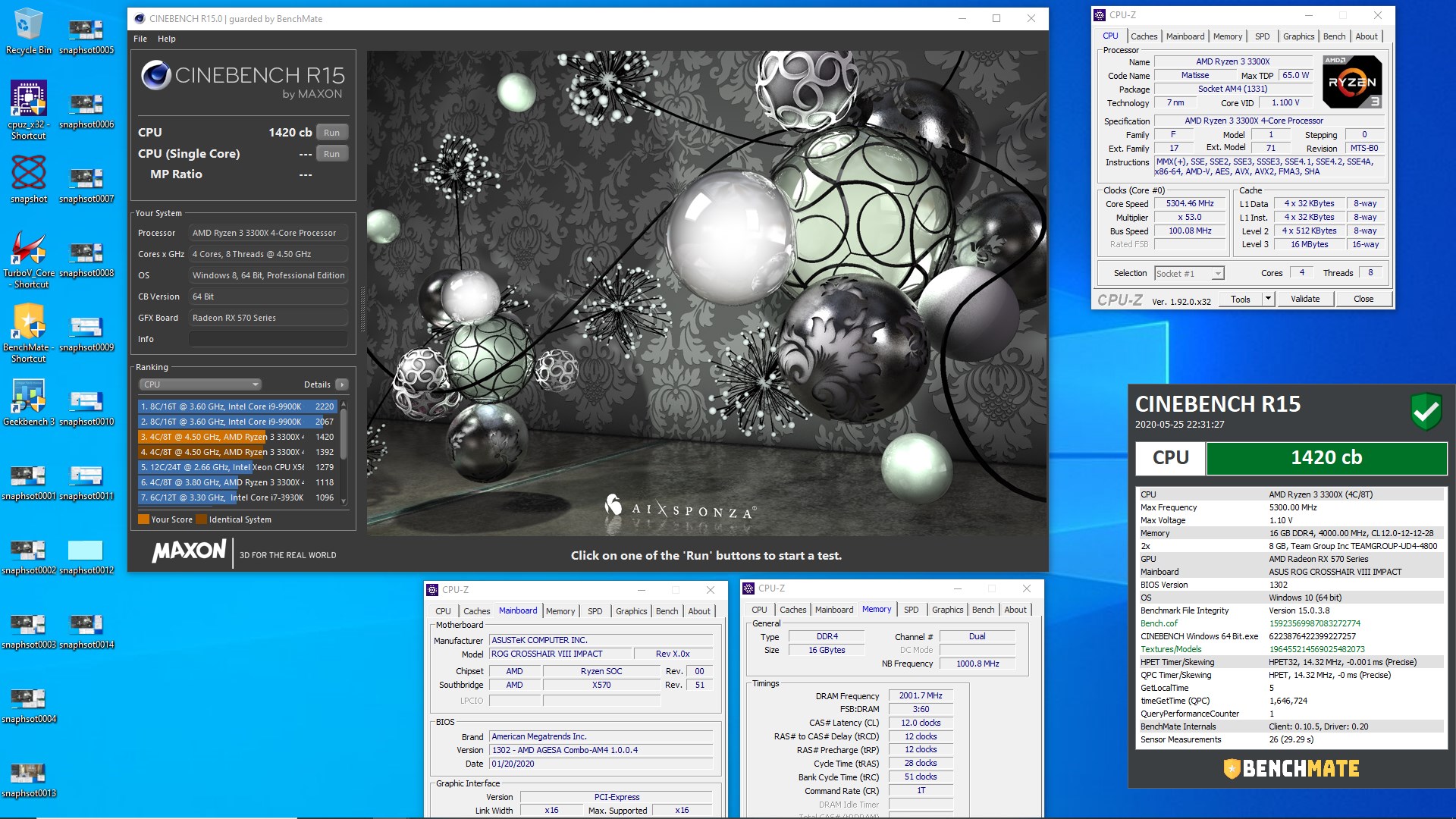The height and width of the screenshot is (819, 1456).
Task: Run the CPU Single Core test
Action: [x=331, y=154]
